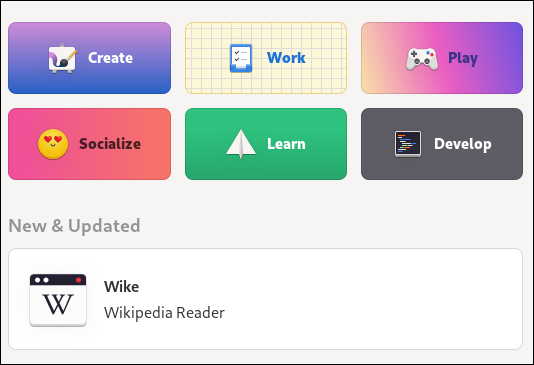Open the Work category label
The width and height of the screenshot is (534, 365).
coord(286,58)
